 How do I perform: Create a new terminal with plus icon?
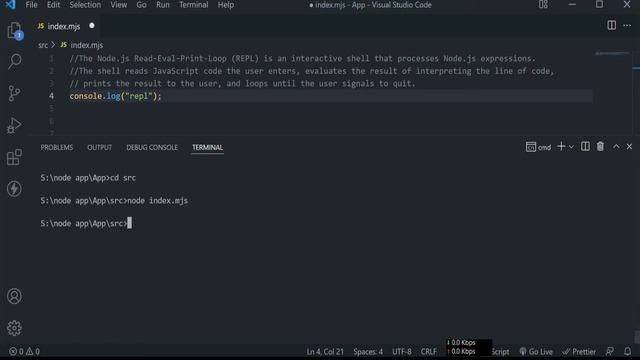[561, 147]
